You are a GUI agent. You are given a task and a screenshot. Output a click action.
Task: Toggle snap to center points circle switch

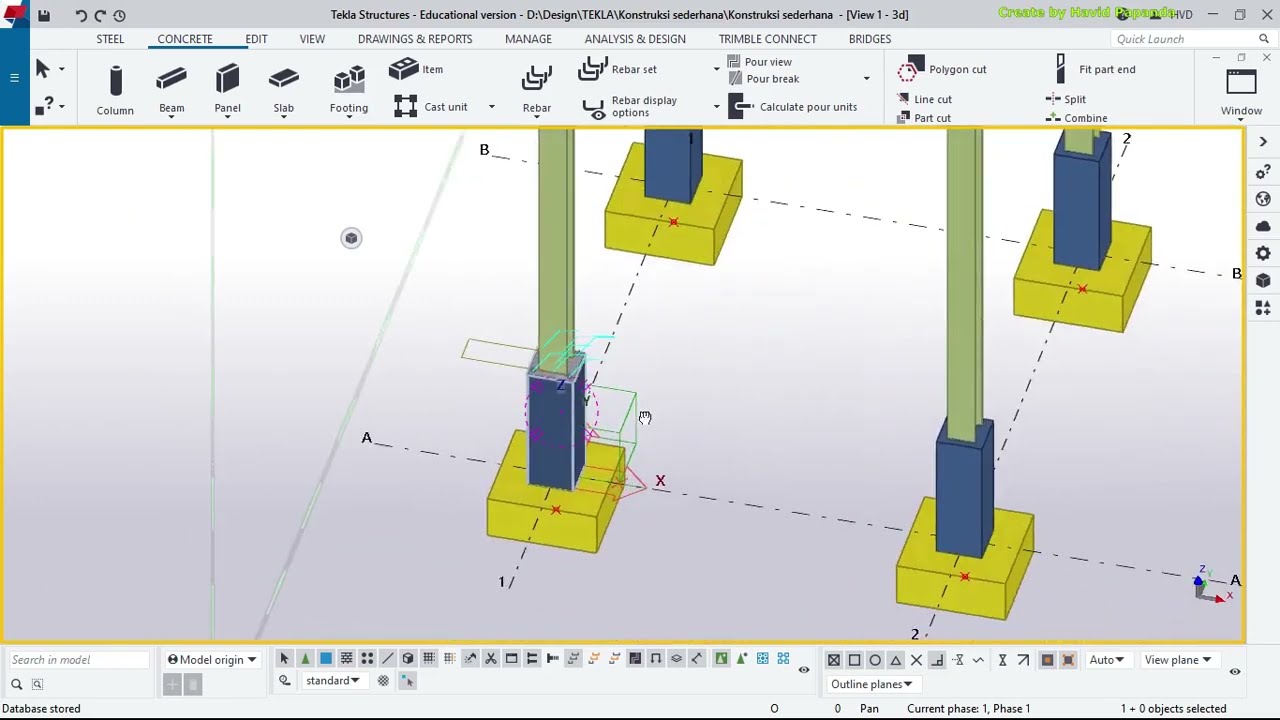click(x=875, y=660)
